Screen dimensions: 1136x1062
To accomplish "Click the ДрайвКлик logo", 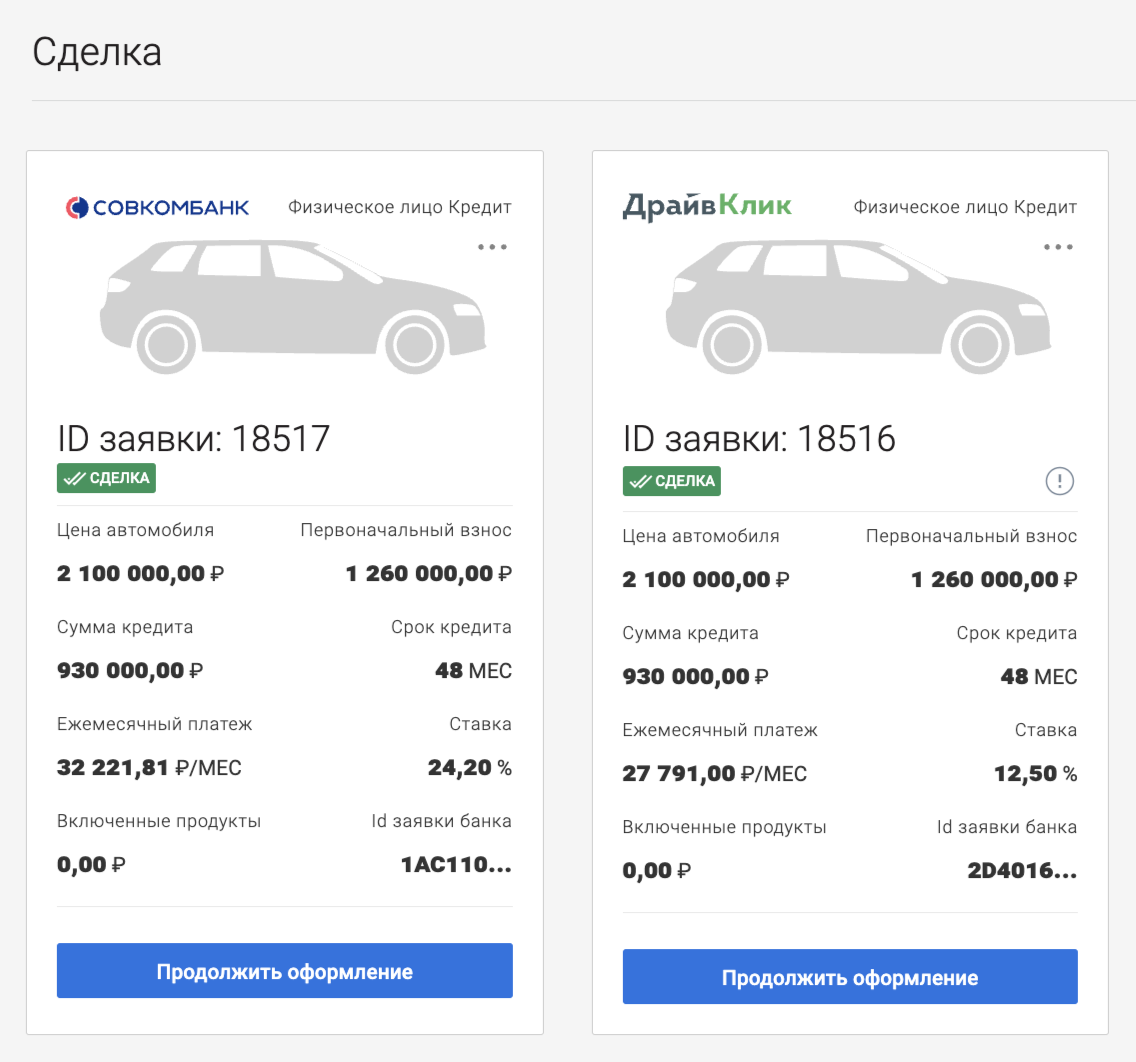I will (x=707, y=207).
